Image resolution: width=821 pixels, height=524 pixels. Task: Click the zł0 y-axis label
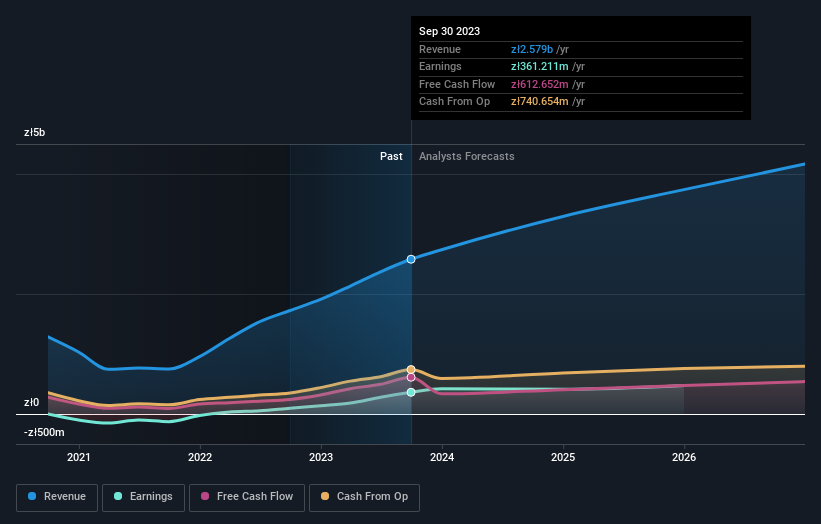pos(31,403)
